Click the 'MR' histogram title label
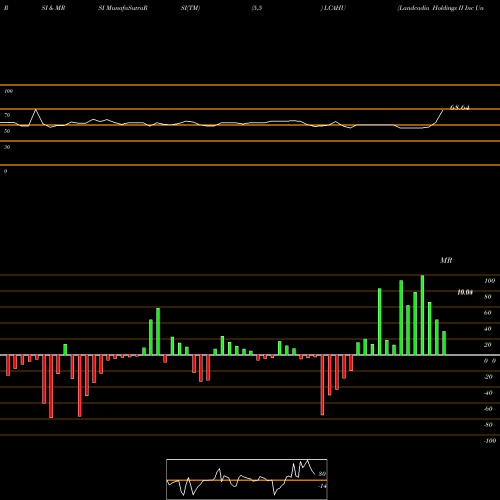 coord(446,260)
